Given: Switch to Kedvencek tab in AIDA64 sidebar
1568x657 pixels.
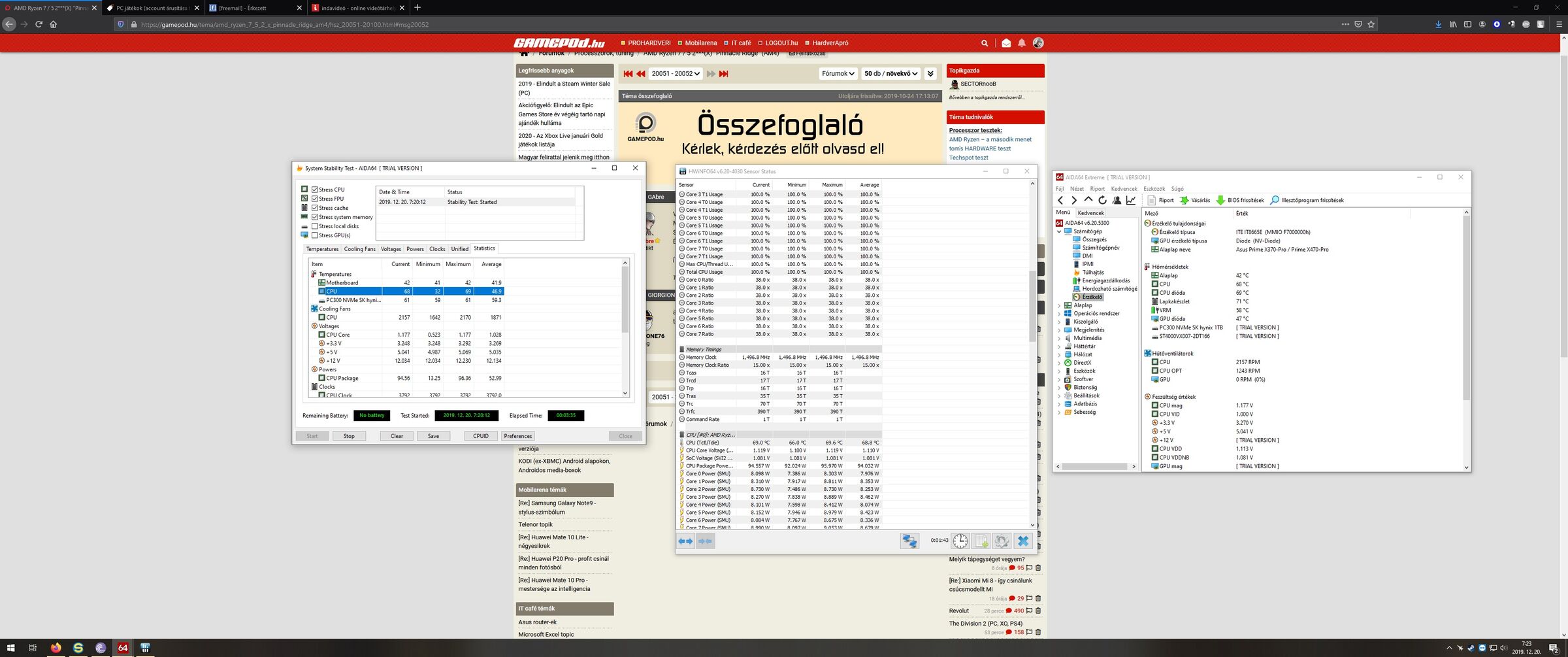Looking at the screenshot, I should [1090, 212].
